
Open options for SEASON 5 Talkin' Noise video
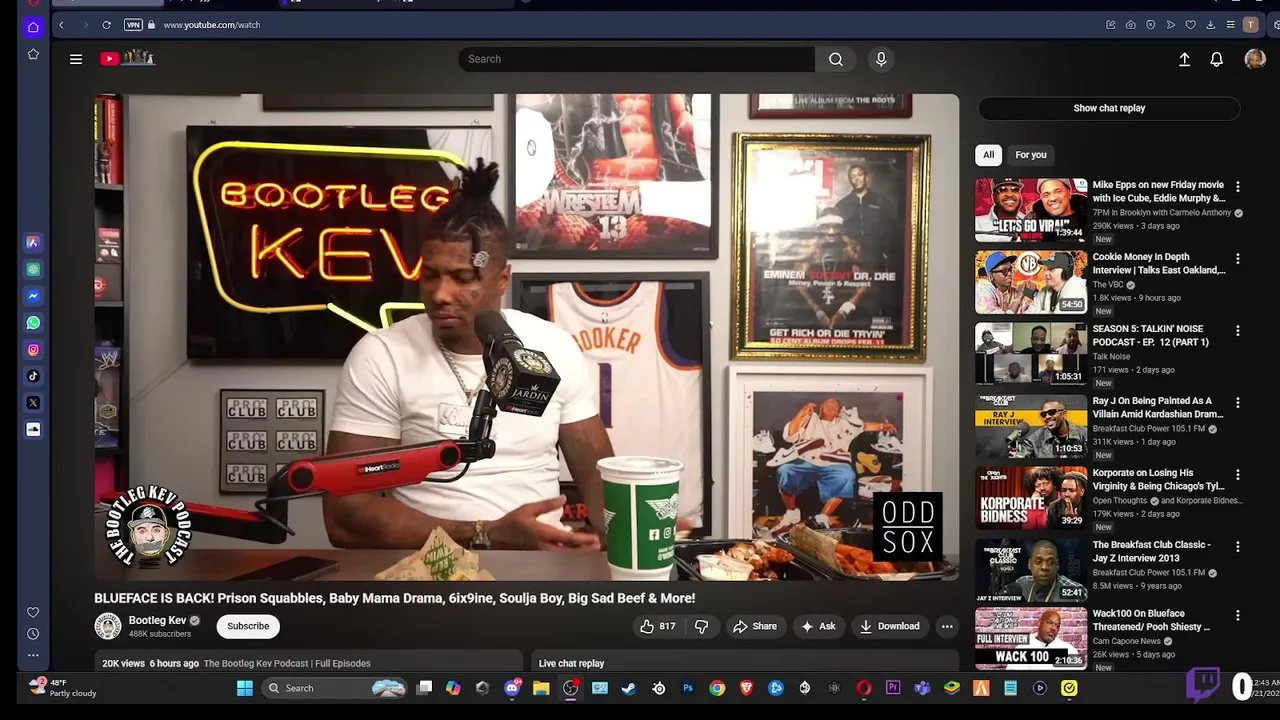point(1238,331)
